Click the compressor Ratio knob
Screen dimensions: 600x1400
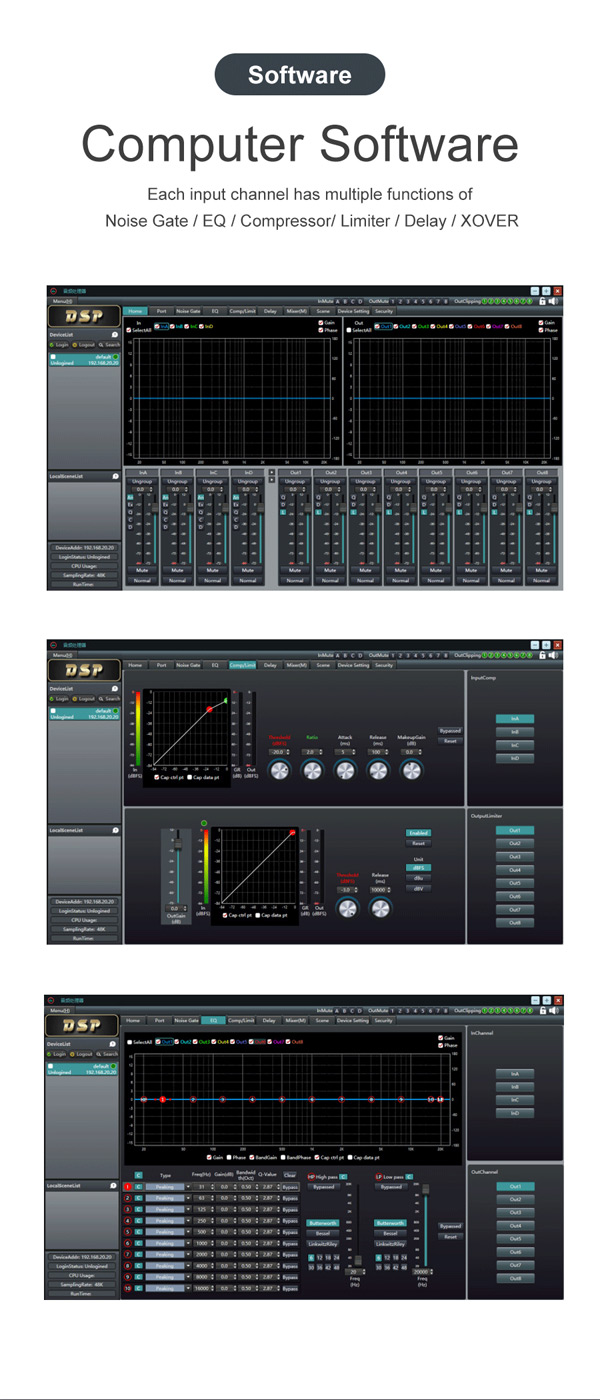pos(312,770)
